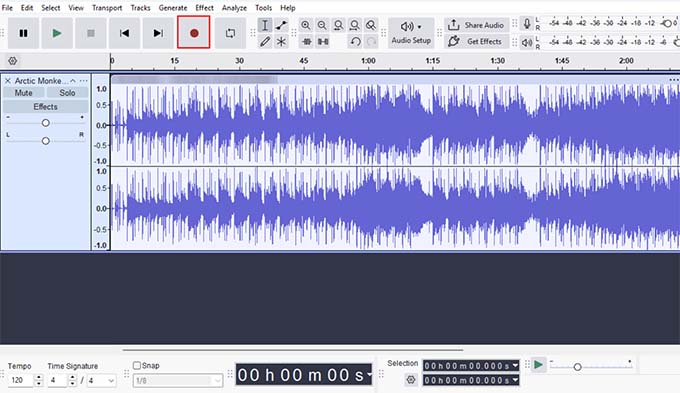Adjust the track pan slider
Viewport: 680px width, 393px height.
tap(46, 141)
